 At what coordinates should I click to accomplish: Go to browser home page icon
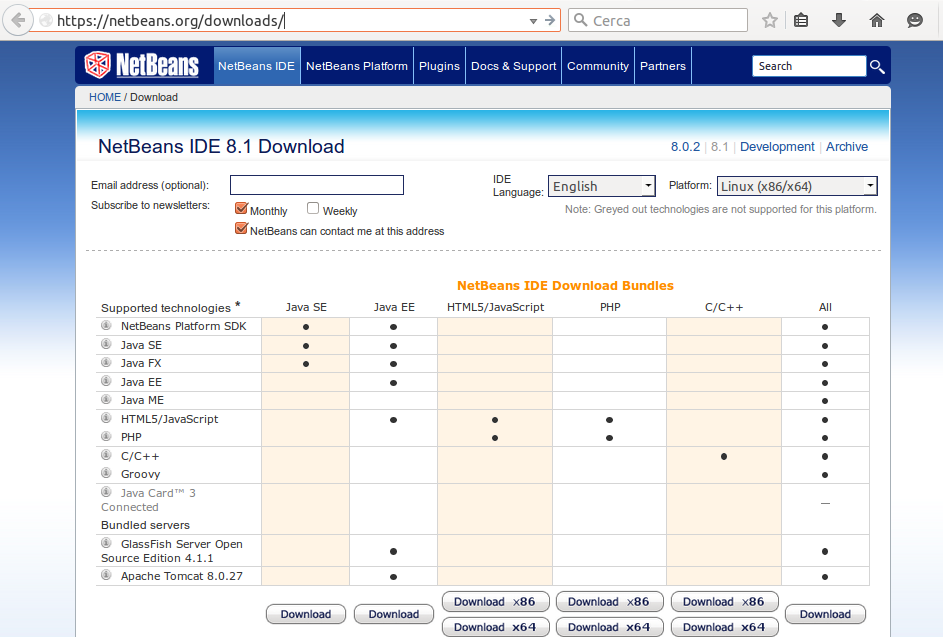[877, 21]
